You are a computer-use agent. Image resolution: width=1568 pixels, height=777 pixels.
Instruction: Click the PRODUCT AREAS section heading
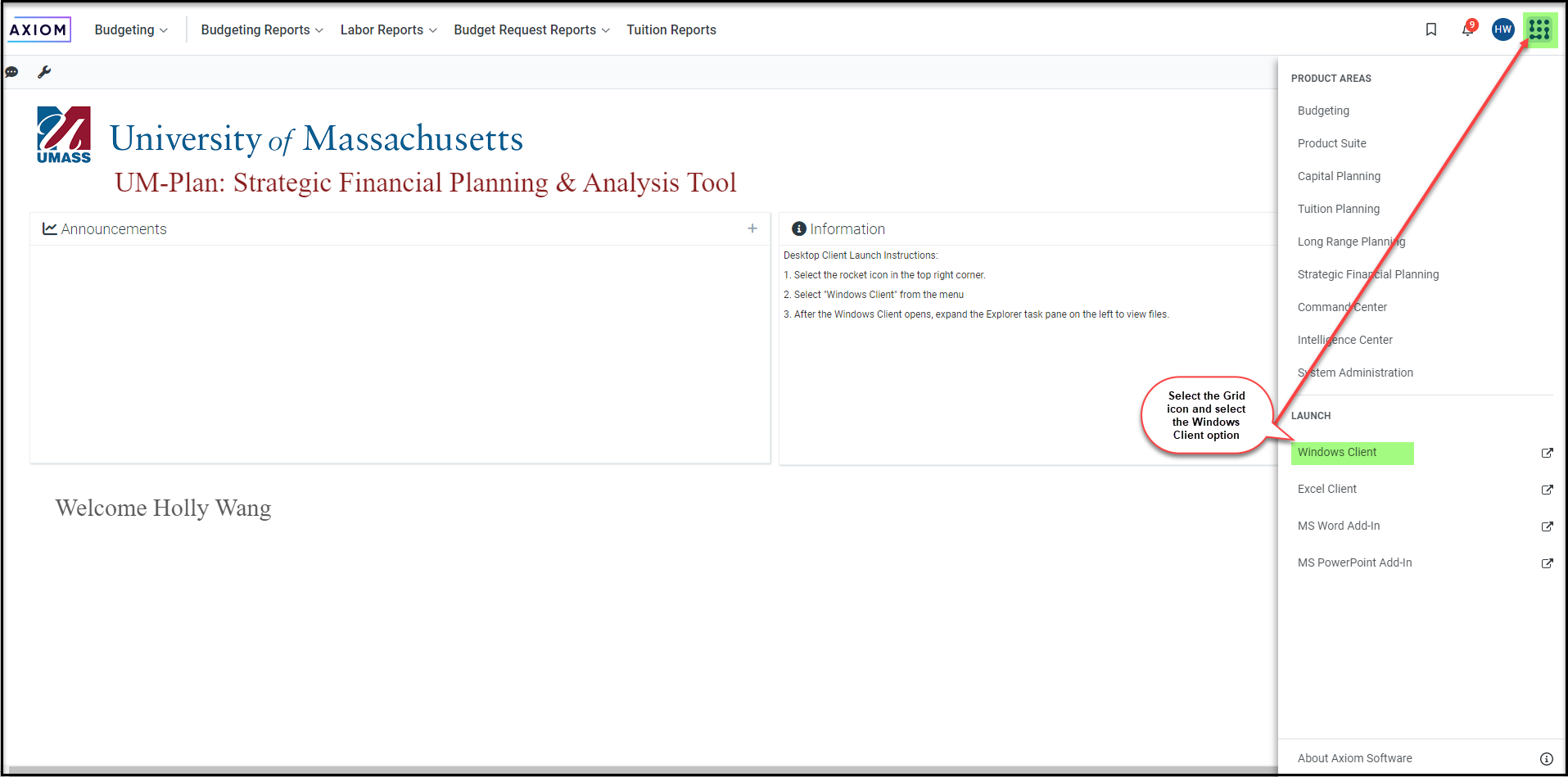(x=1331, y=79)
